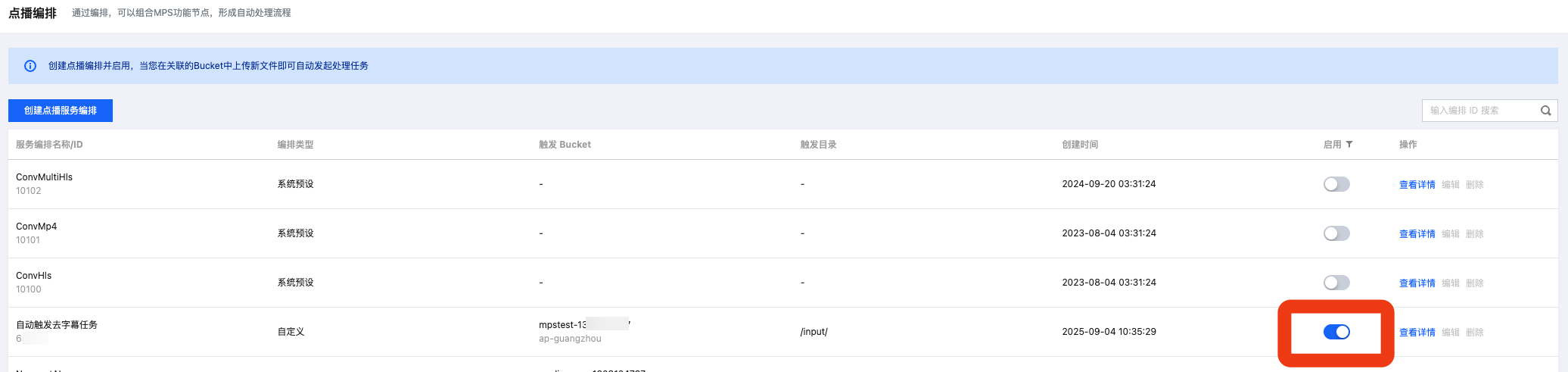Enable the ConvMp4 orchestration toggle
The height and width of the screenshot is (372, 1568).
[1336, 233]
